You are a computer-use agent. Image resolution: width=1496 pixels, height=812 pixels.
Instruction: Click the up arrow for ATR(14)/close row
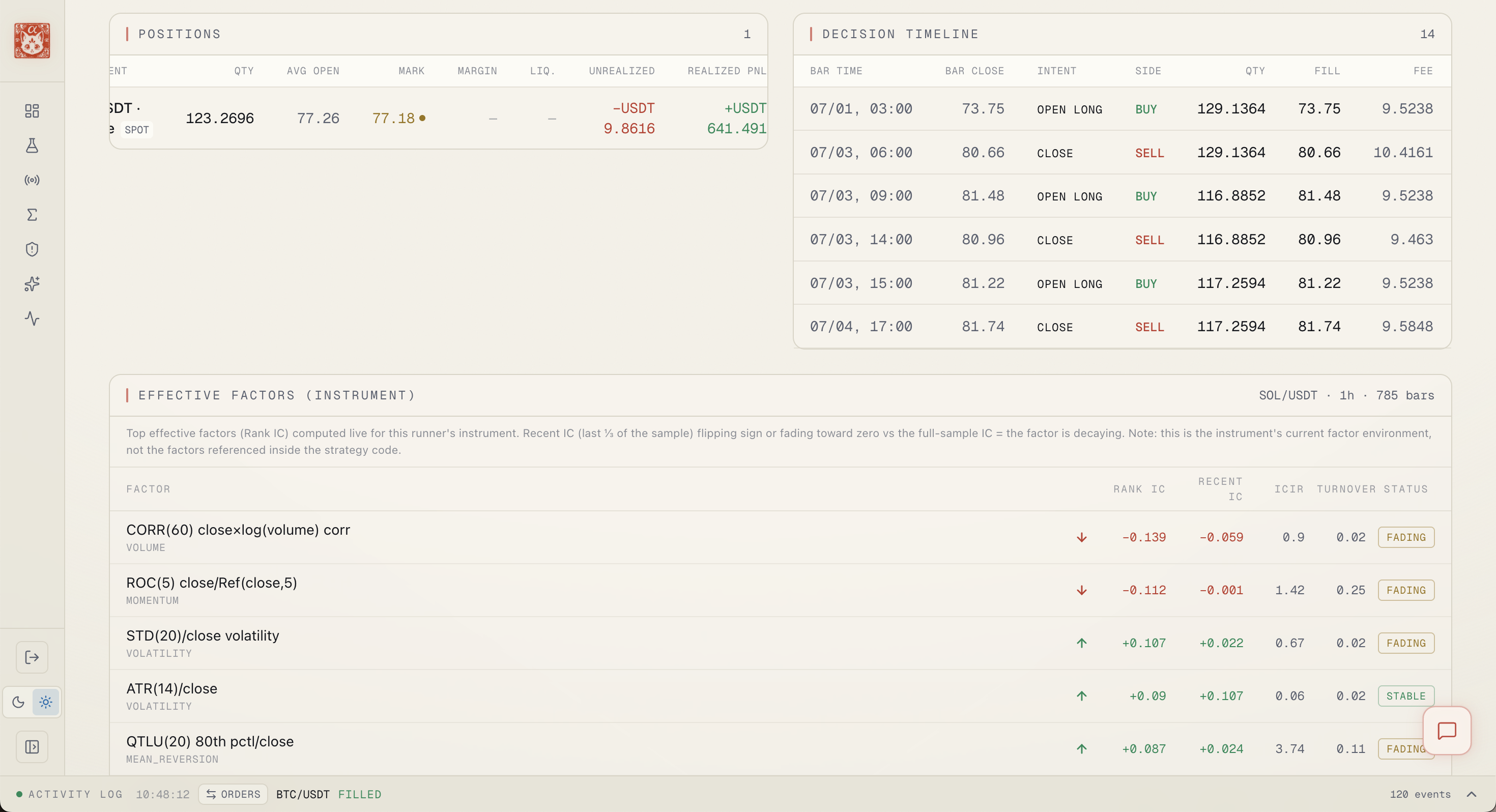tap(1081, 696)
